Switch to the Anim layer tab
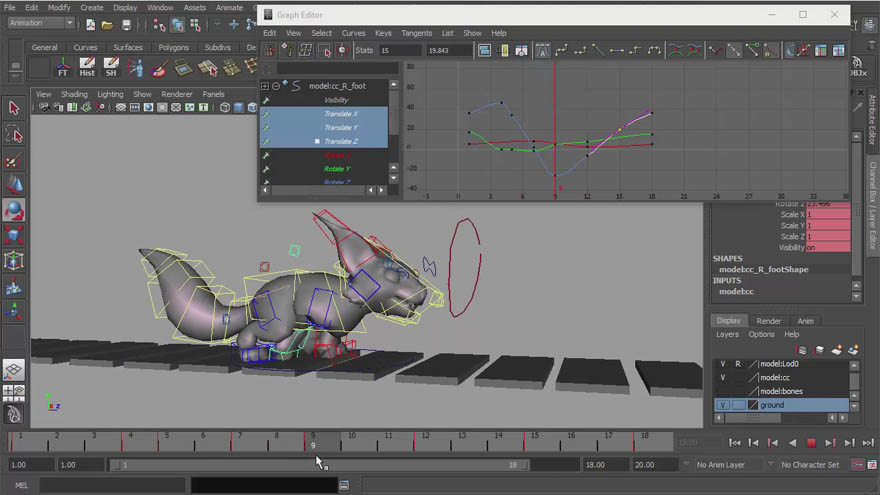The image size is (880, 495). [805, 321]
